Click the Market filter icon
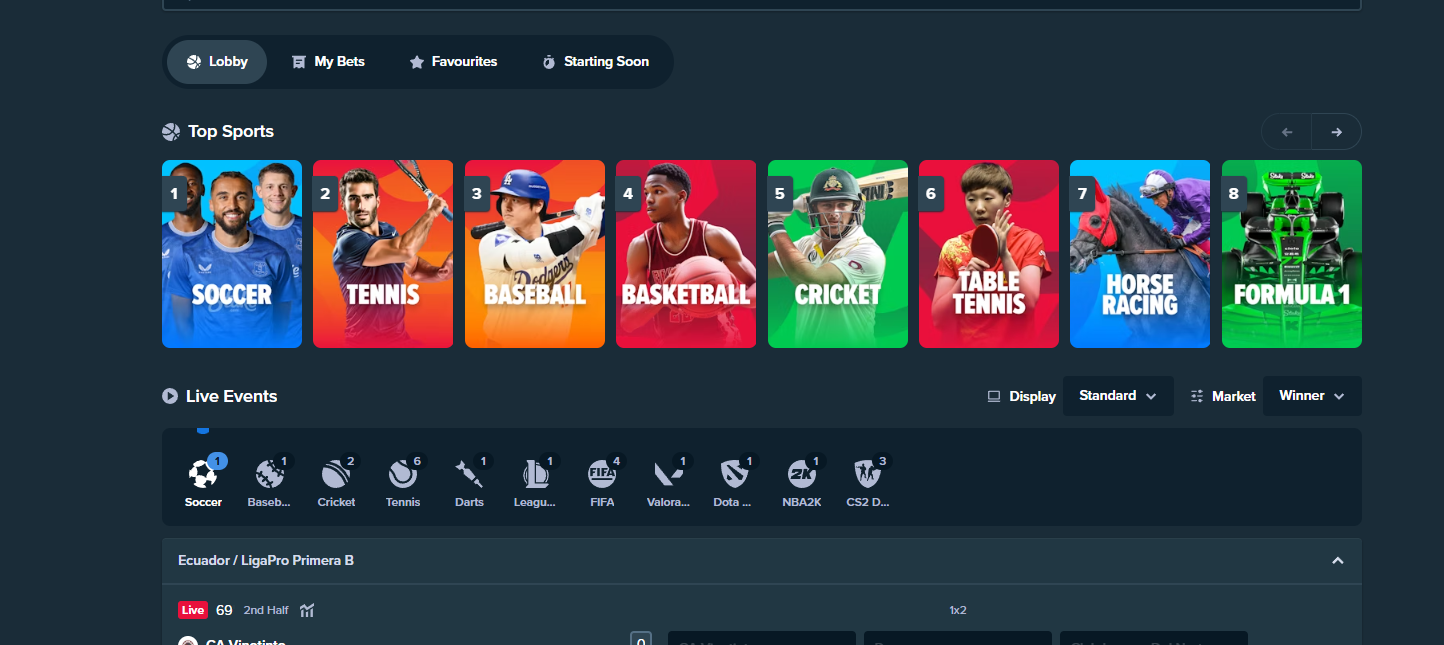 (1197, 396)
